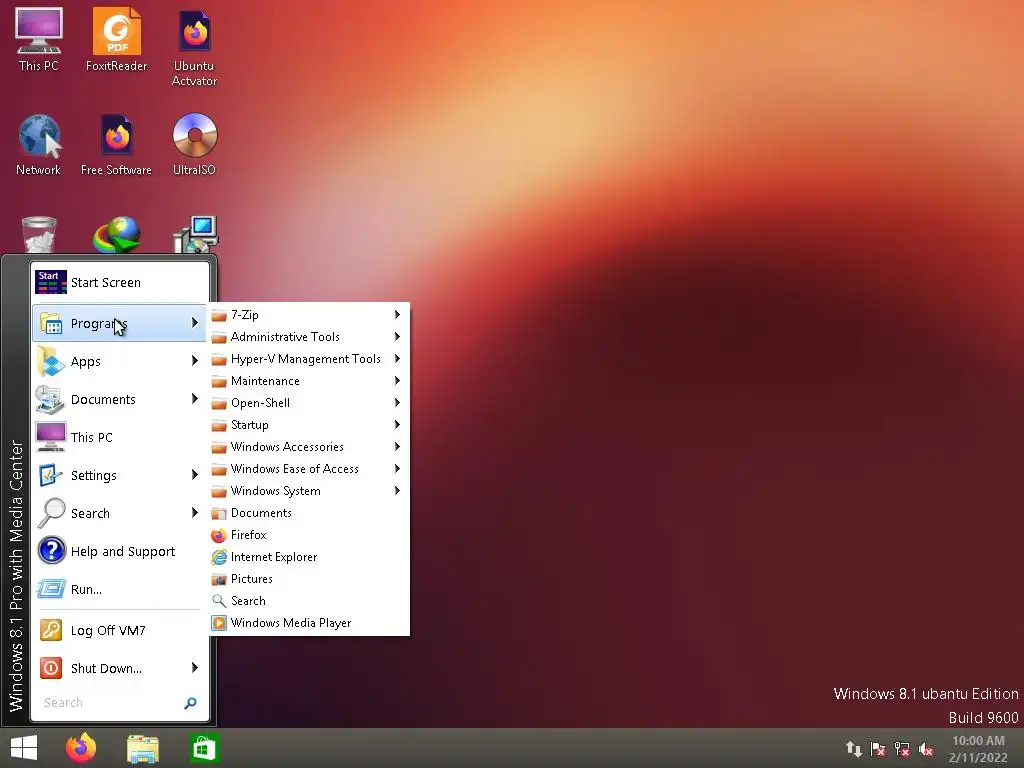Open the Hyper-V Management Tools folder
The image size is (1024, 768).
pos(308,359)
